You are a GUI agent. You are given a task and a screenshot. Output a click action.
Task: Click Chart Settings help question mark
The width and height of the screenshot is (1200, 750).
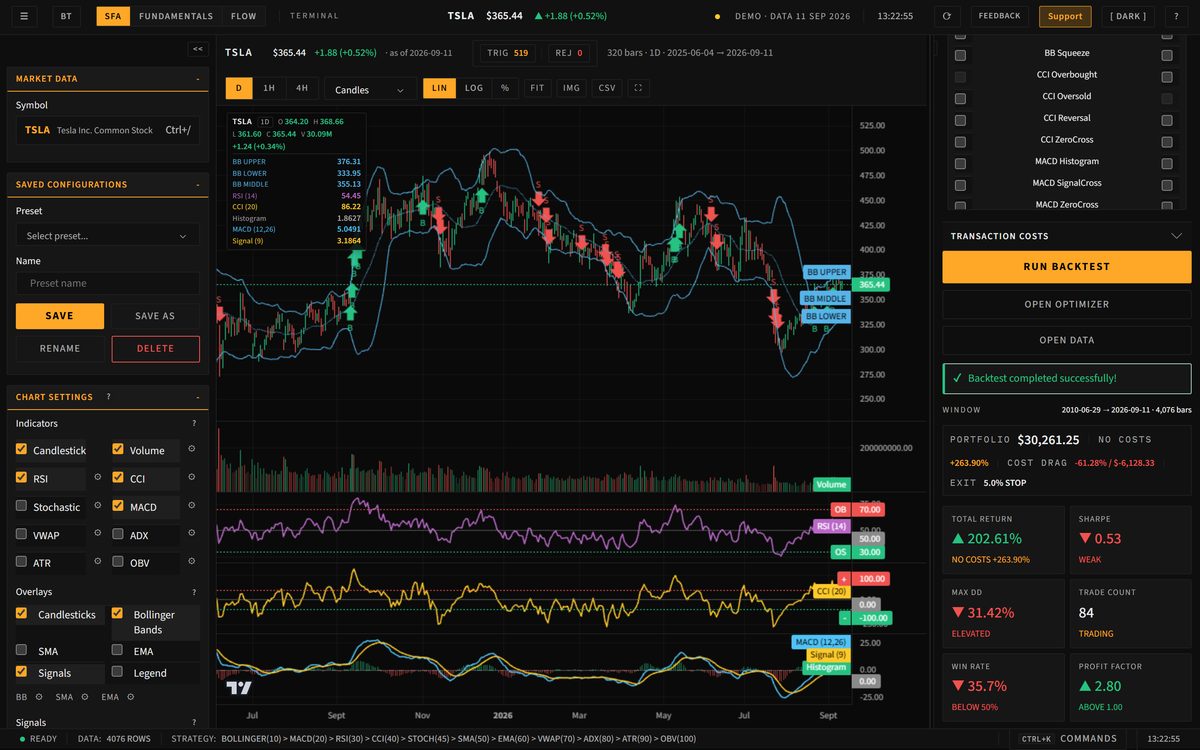click(x=108, y=397)
